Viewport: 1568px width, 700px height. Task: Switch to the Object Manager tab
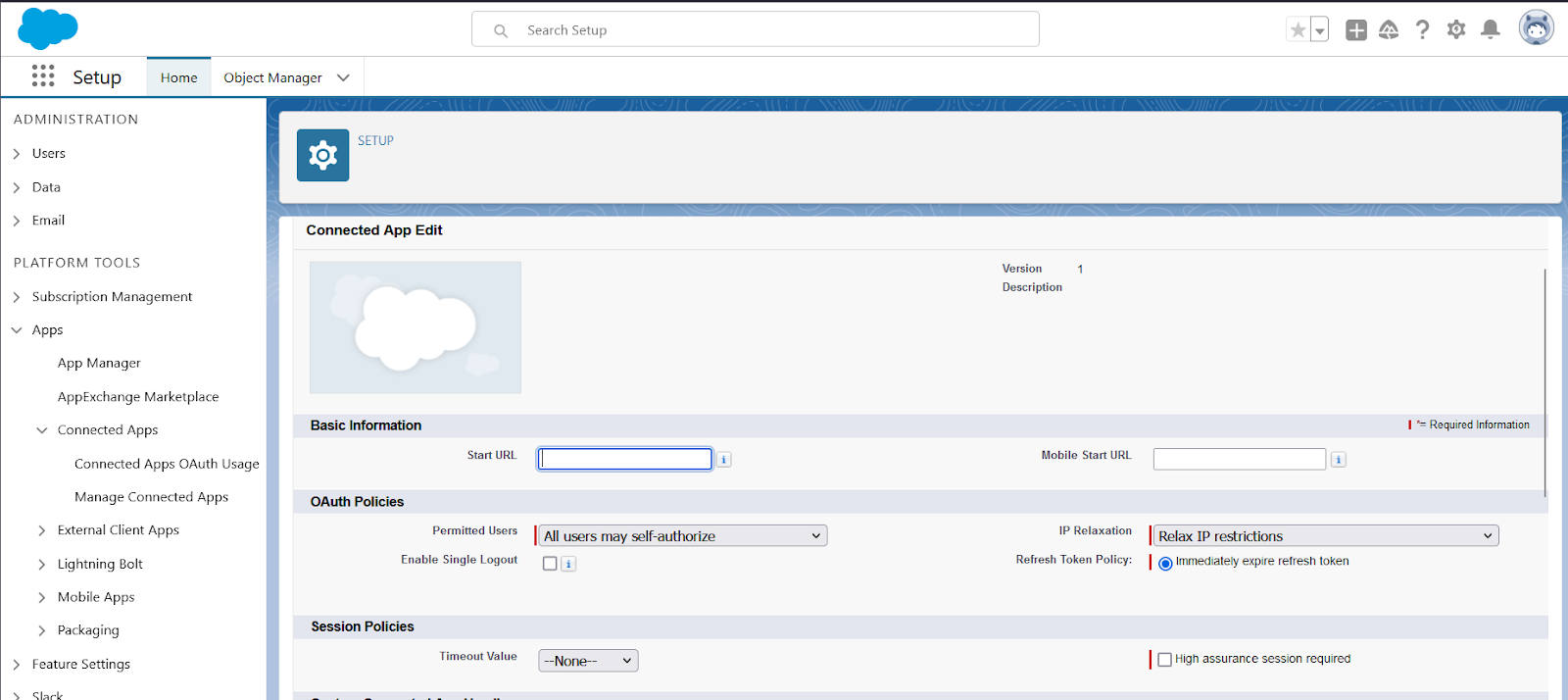272,77
